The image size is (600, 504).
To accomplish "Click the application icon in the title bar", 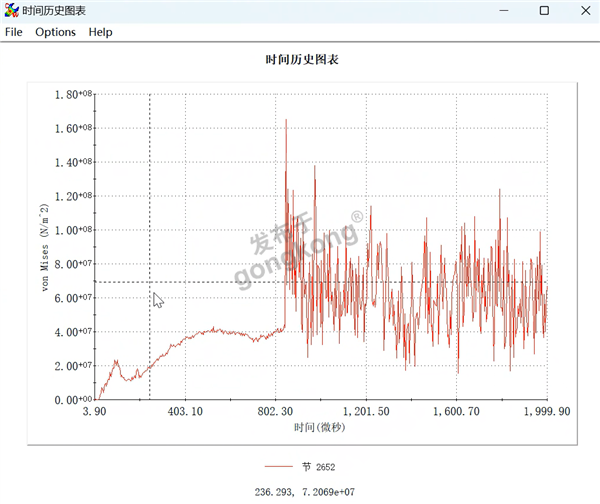I will [x=11, y=10].
